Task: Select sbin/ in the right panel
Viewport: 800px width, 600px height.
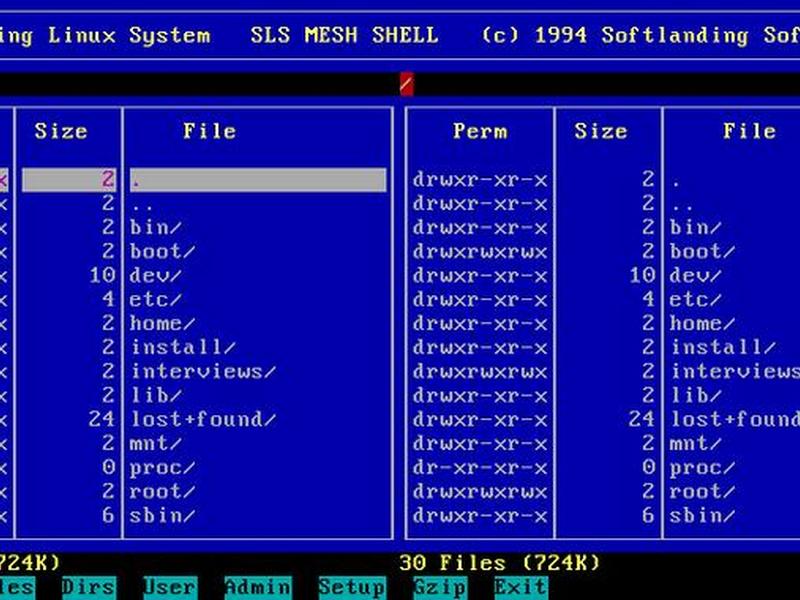Action: coord(702,515)
